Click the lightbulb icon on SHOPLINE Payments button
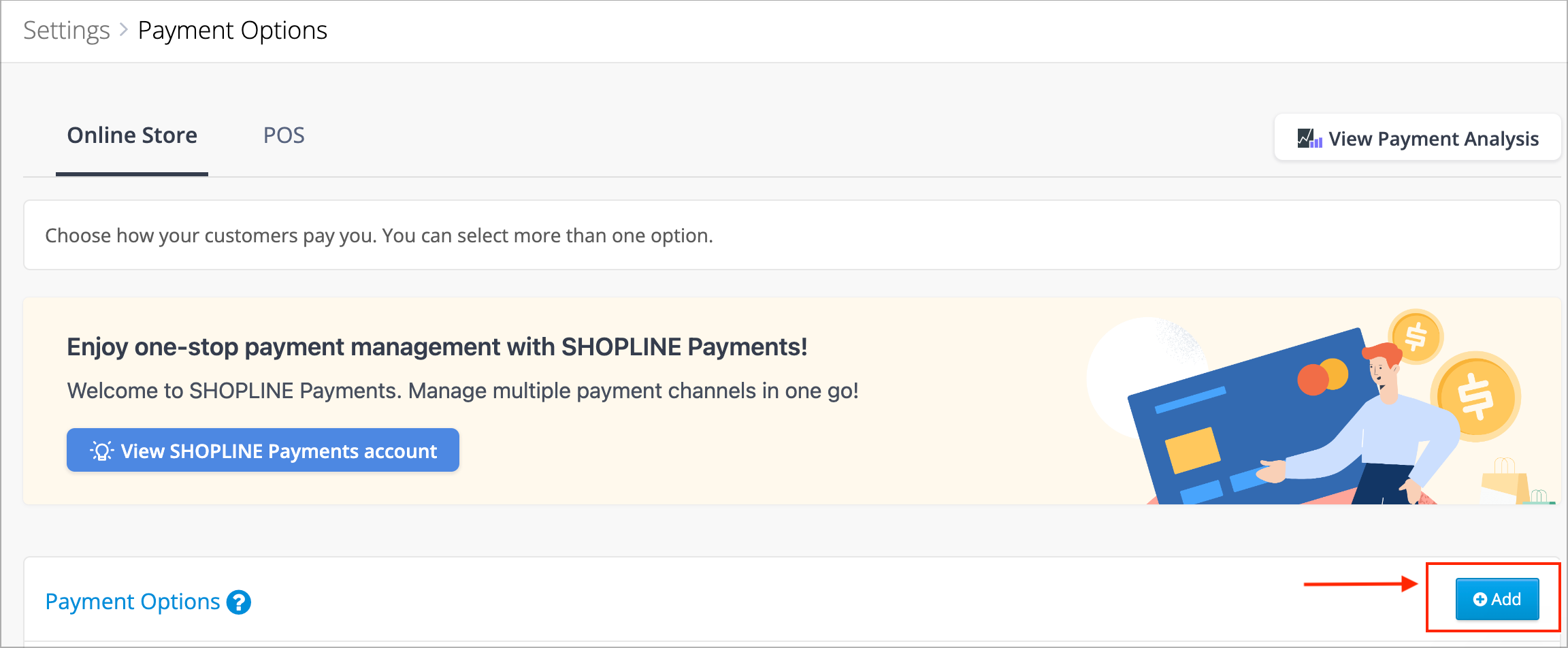Screen dimensions: 1568x648 [102, 451]
